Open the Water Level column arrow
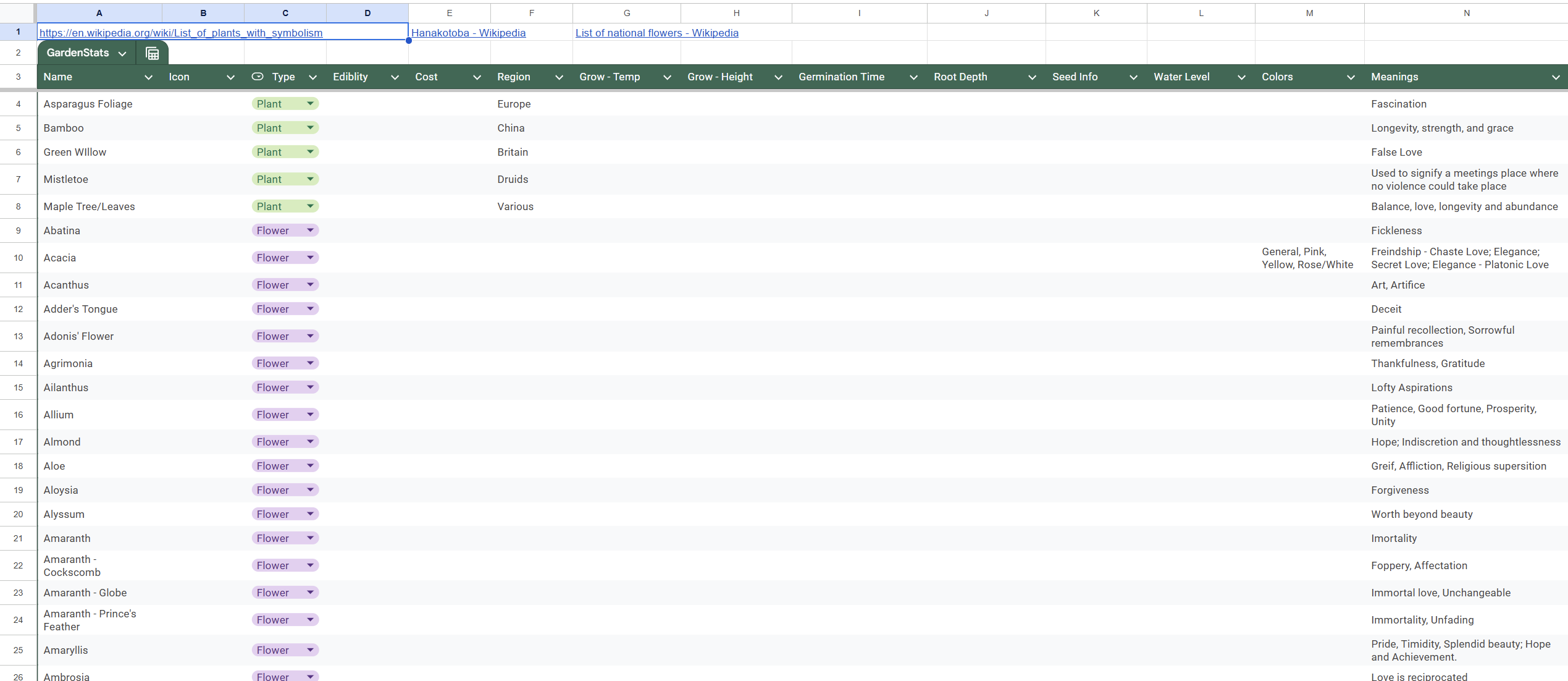1568x681 pixels. click(x=1241, y=77)
